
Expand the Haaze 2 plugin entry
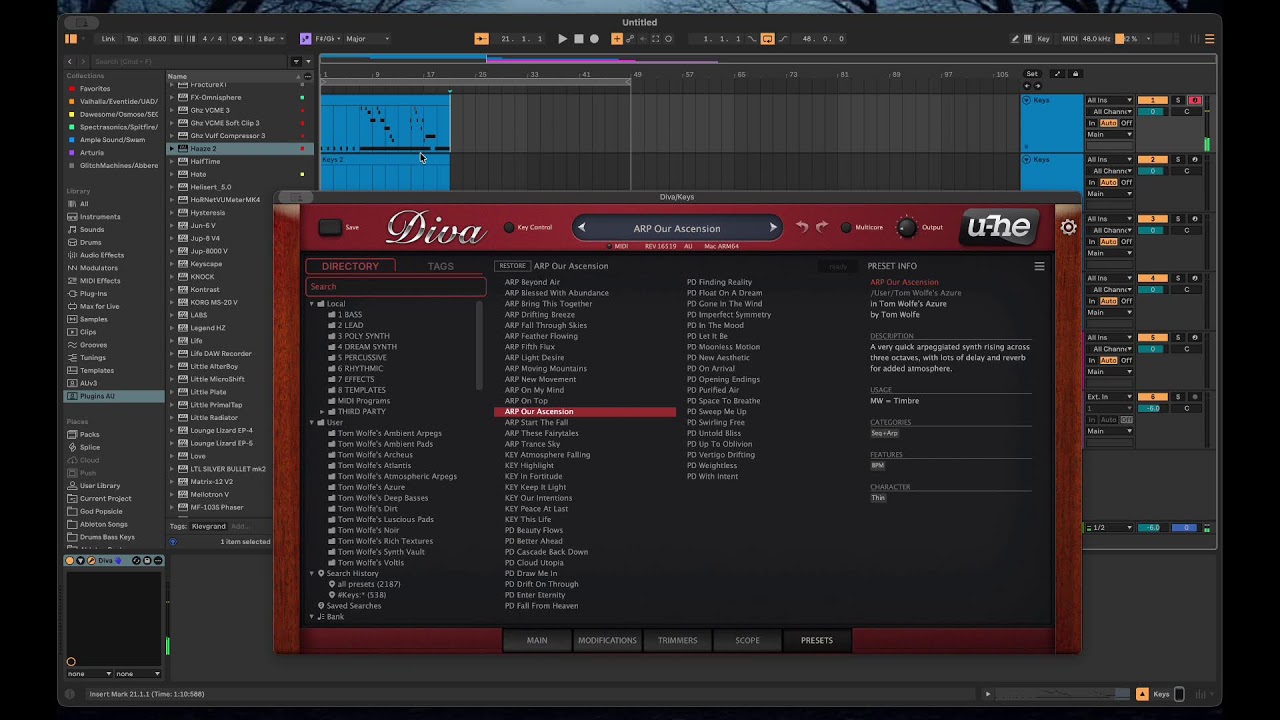(x=172, y=148)
